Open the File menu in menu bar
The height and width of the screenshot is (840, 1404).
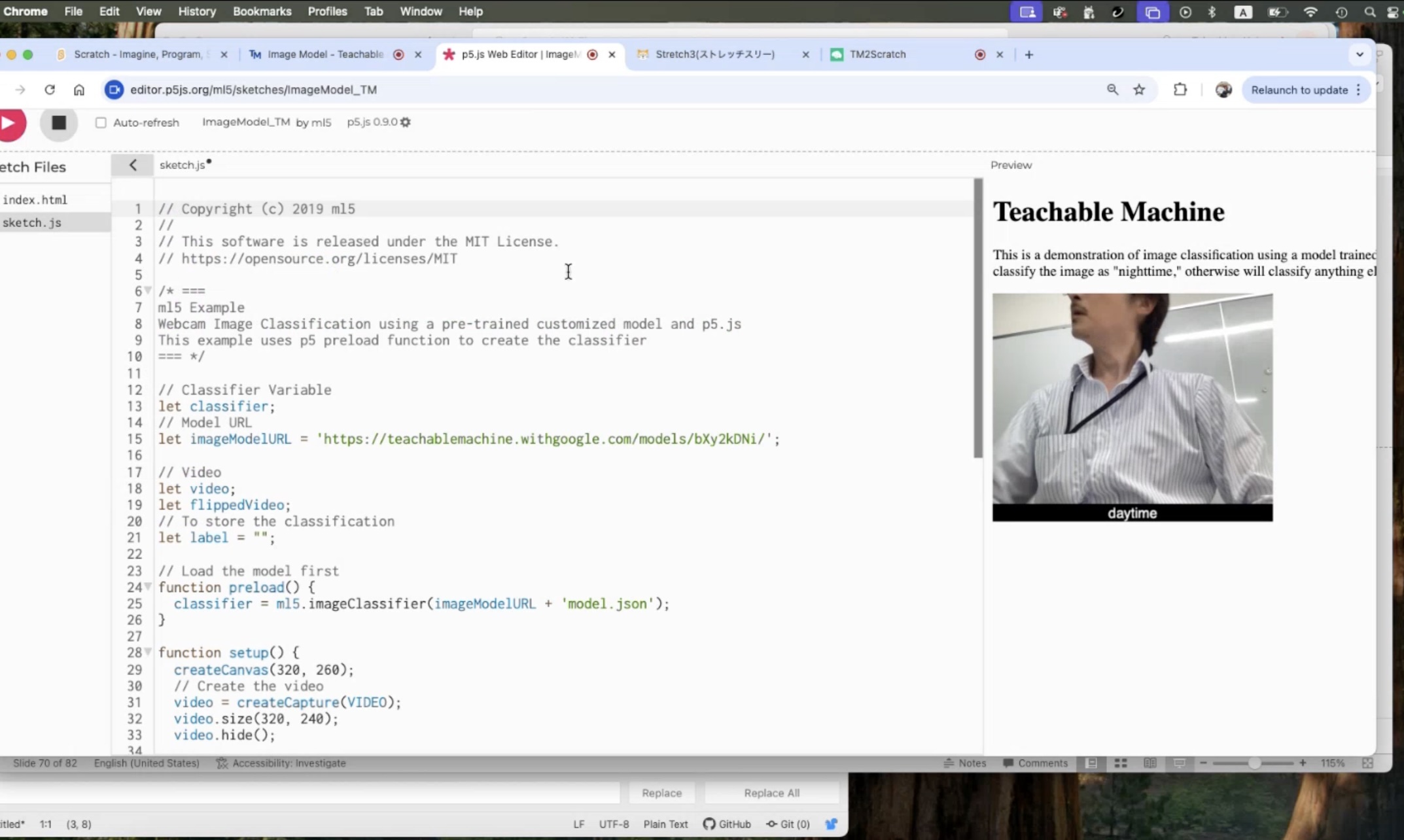[x=73, y=11]
